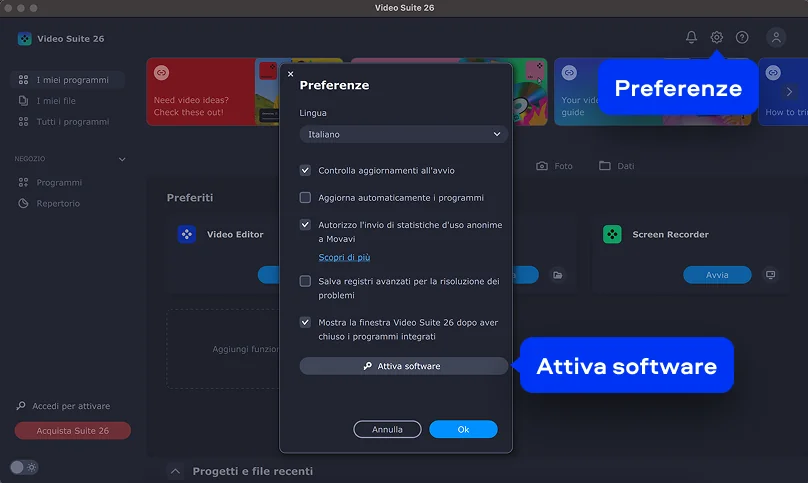
Task: Confirm preferences with Ok button
Action: click(x=463, y=429)
